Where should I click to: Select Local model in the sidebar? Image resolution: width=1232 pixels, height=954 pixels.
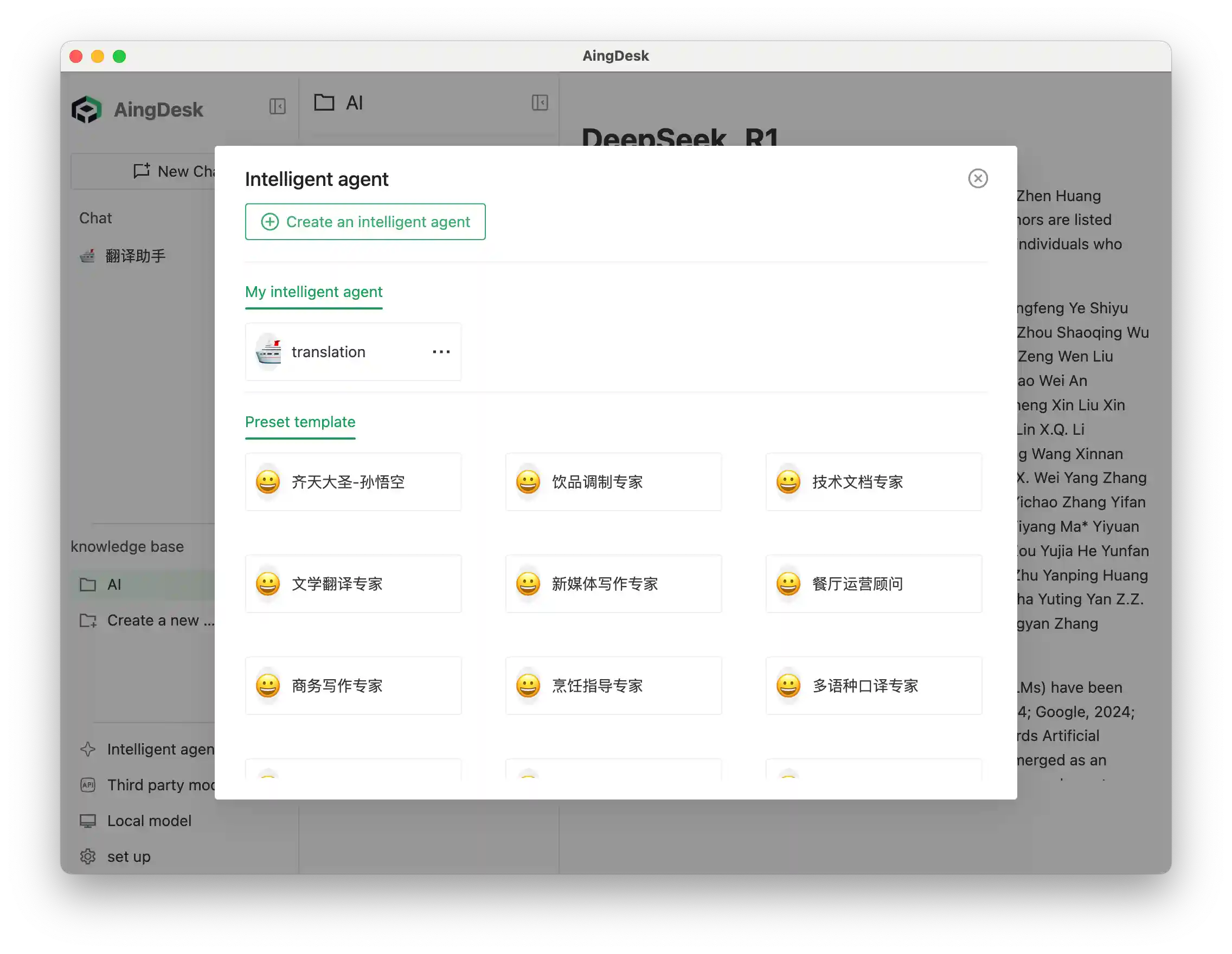(x=149, y=821)
